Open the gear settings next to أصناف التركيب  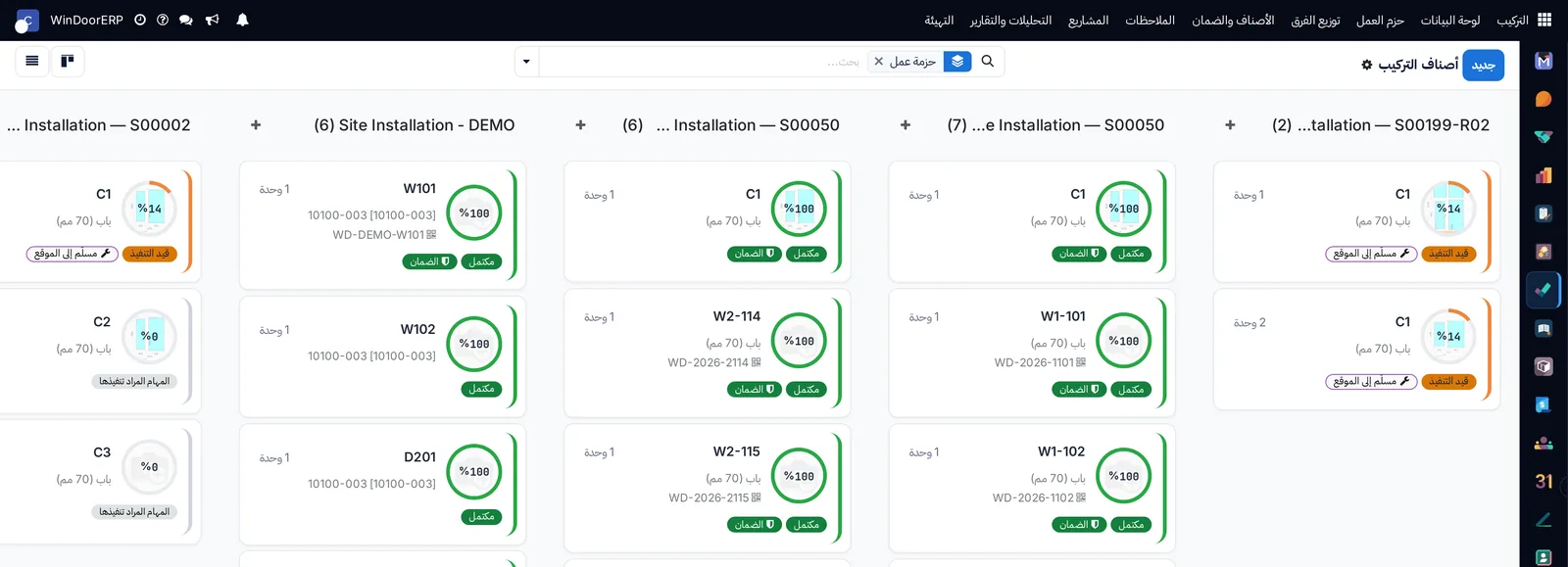1367,65
